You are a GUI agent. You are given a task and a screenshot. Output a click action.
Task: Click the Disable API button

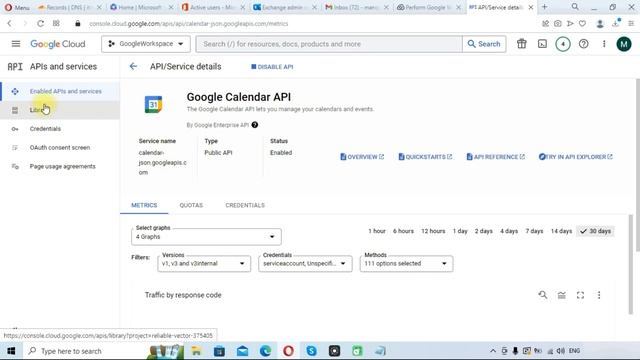[x=272, y=67]
